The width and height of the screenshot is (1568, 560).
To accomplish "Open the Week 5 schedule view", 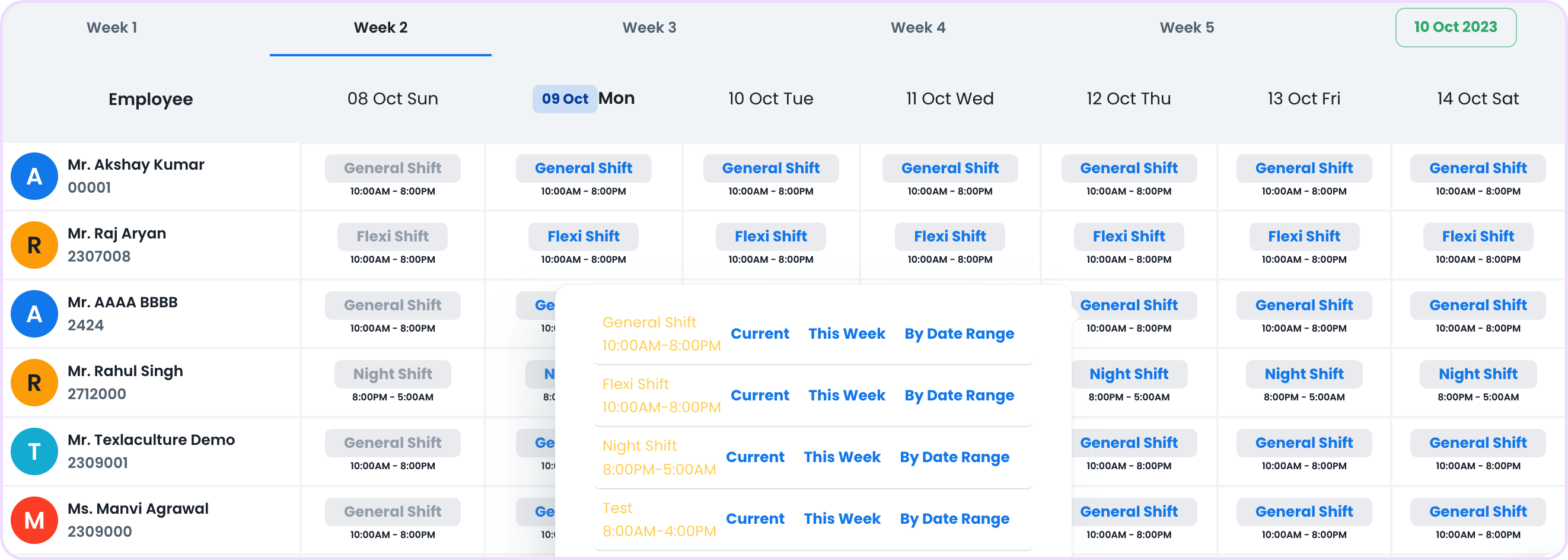I will (1185, 27).
